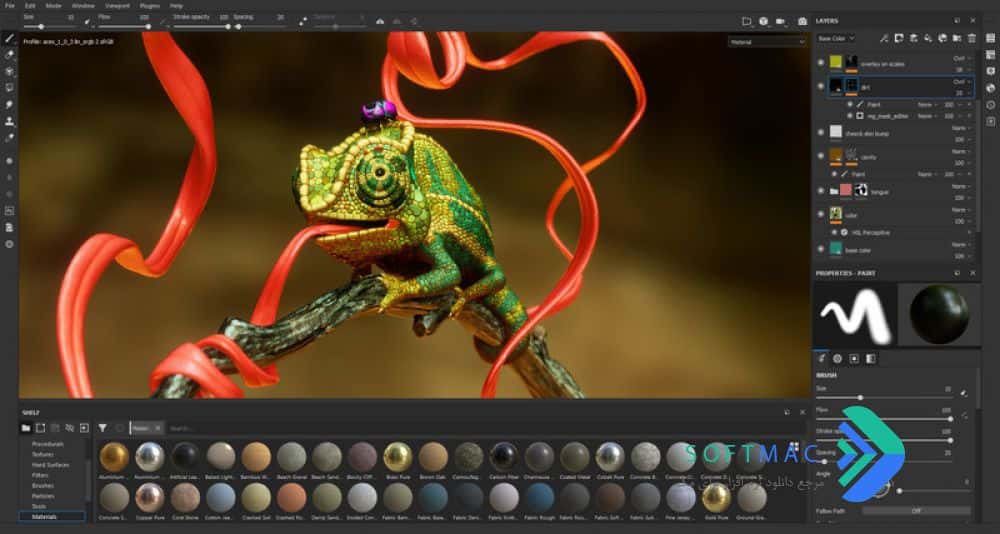Click the video camera icon in top toolbar
The width and height of the screenshot is (1000, 534).
pos(781,21)
